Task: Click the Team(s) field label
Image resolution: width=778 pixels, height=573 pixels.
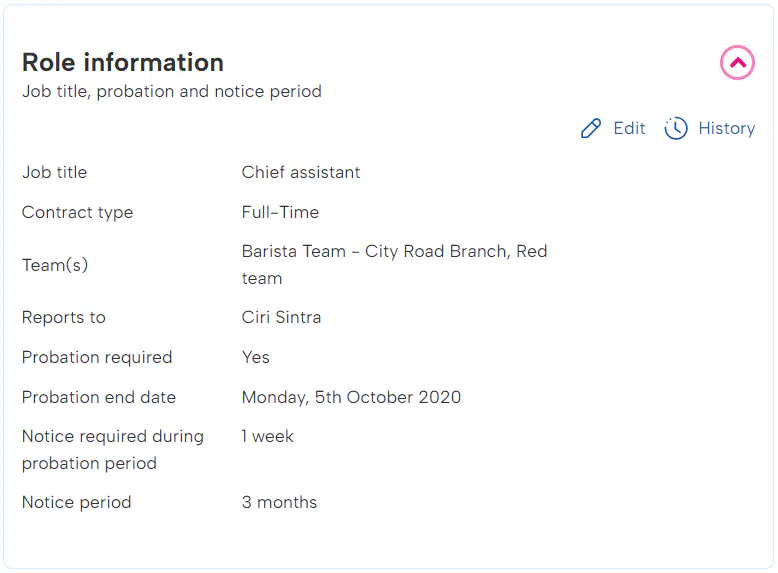Action: [55, 265]
